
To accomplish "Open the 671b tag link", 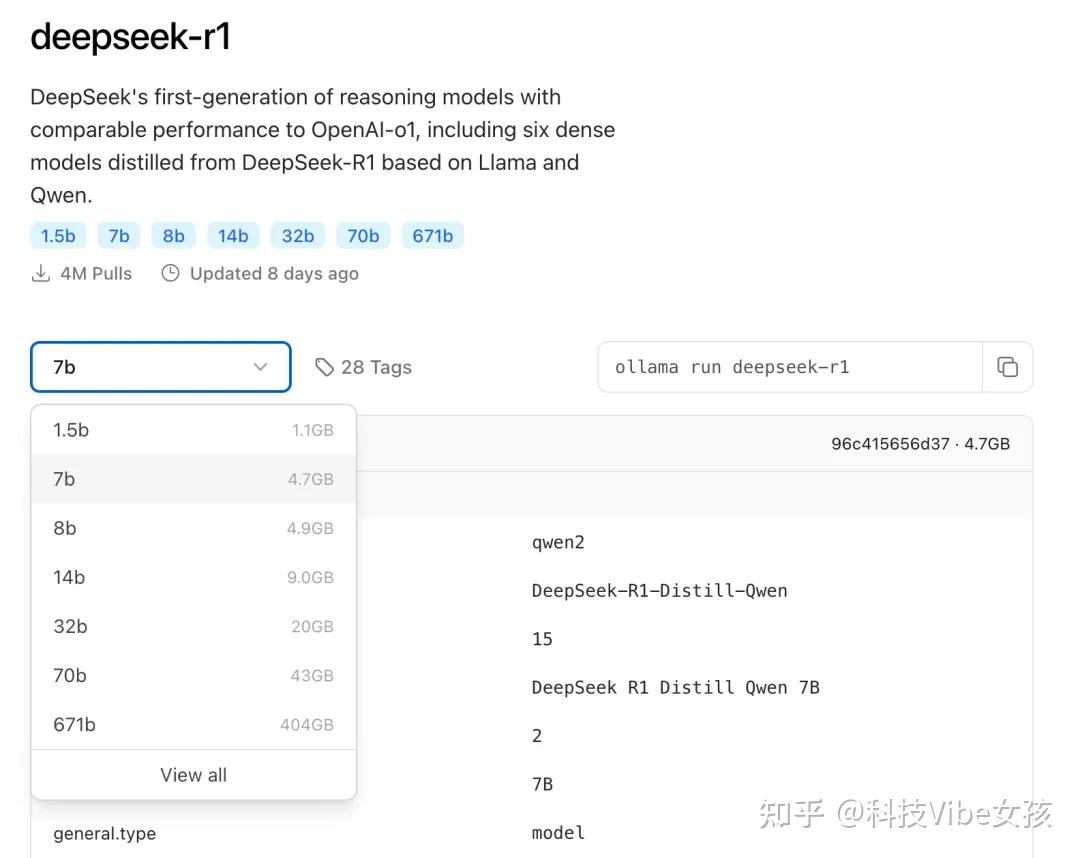I will click(432, 235).
